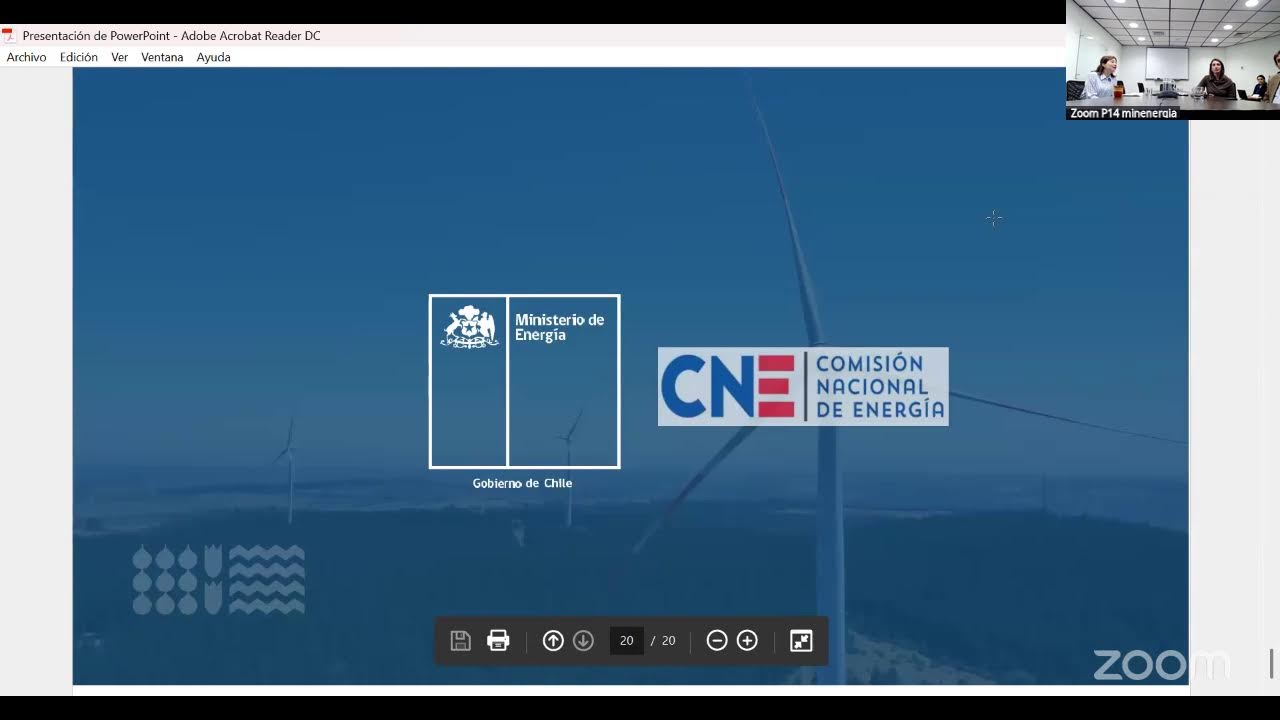Open the Ventana menu

[x=162, y=57]
